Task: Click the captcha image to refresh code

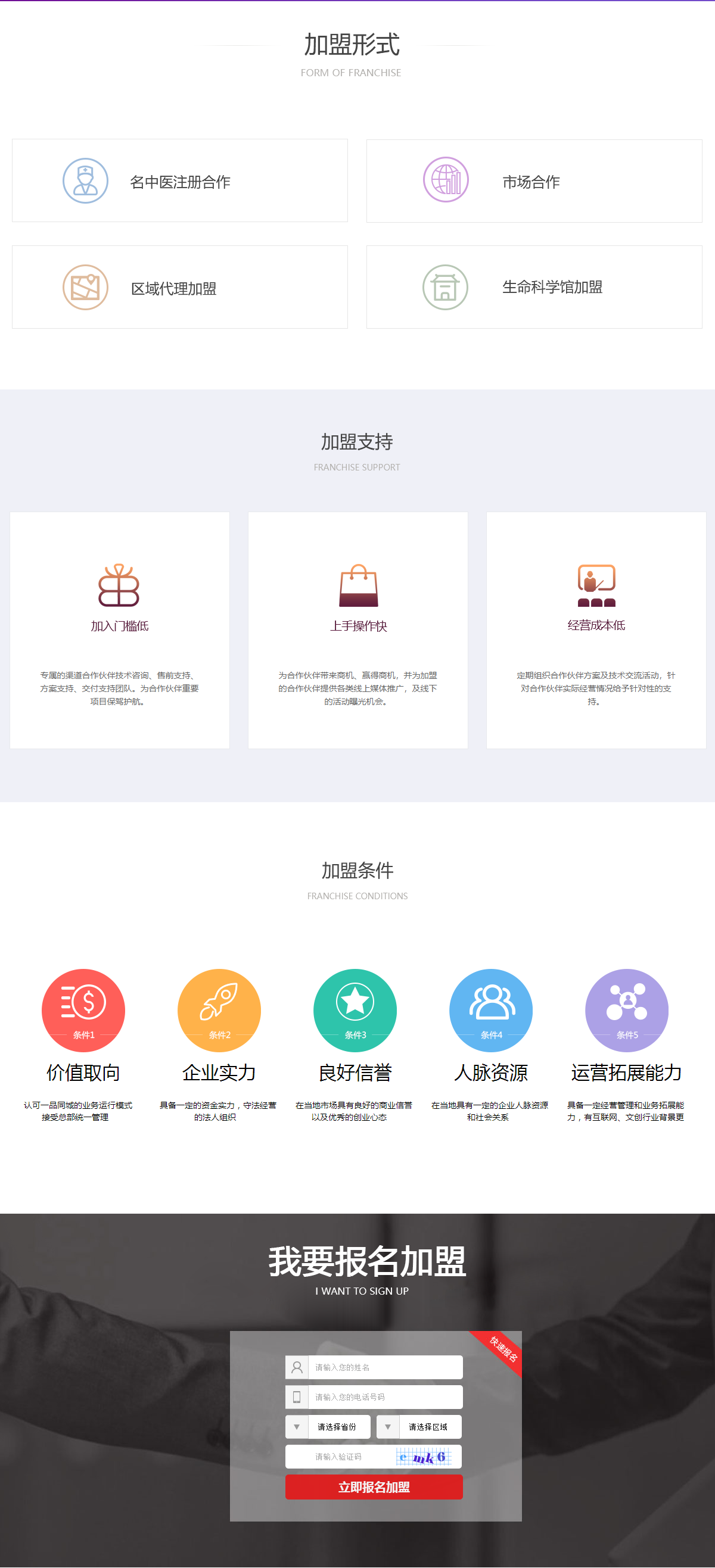Action: pos(424,1457)
